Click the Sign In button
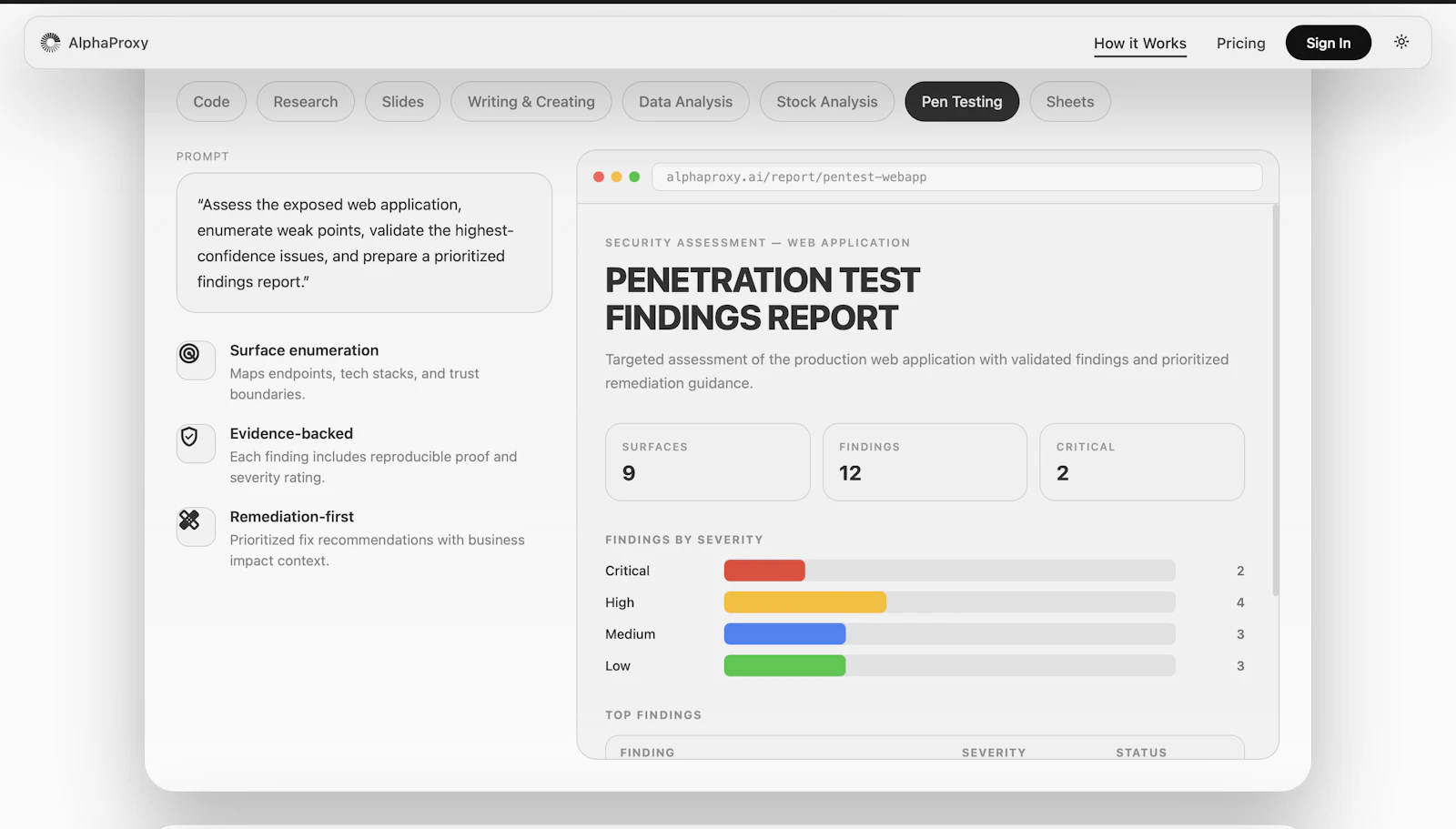Viewport: 1456px width, 829px height. click(x=1329, y=43)
